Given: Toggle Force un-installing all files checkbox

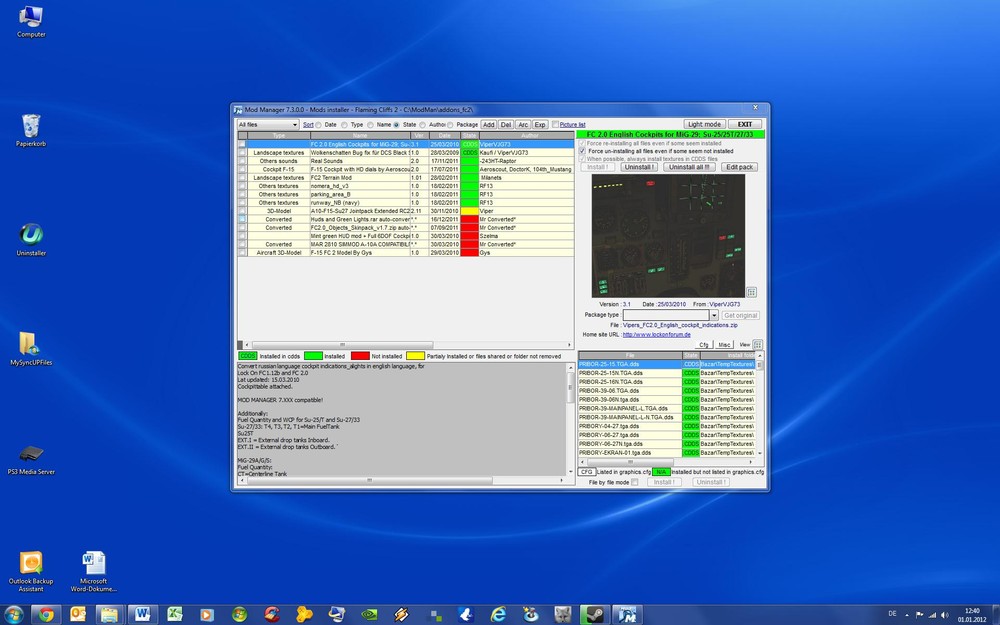Looking at the screenshot, I should [582, 151].
